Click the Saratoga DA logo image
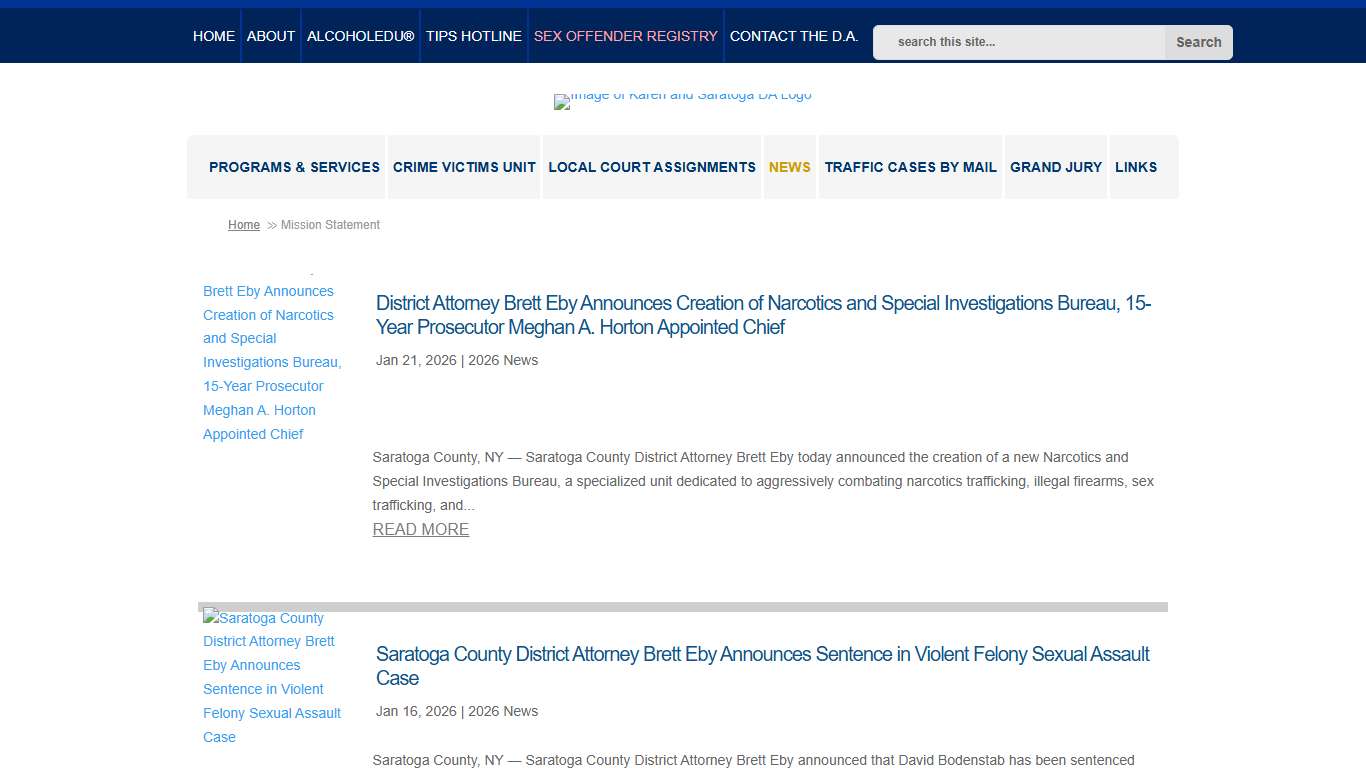This screenshot has height=768, width=1366. (x=683, y=98)
